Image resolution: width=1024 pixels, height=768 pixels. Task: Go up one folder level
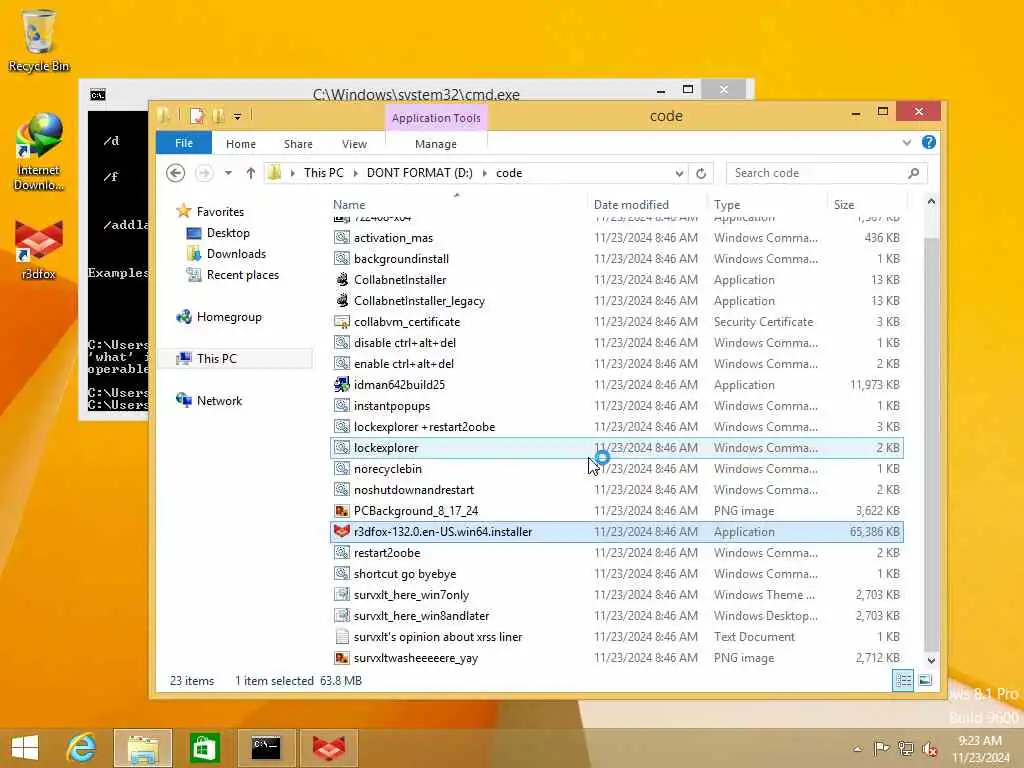251,173
